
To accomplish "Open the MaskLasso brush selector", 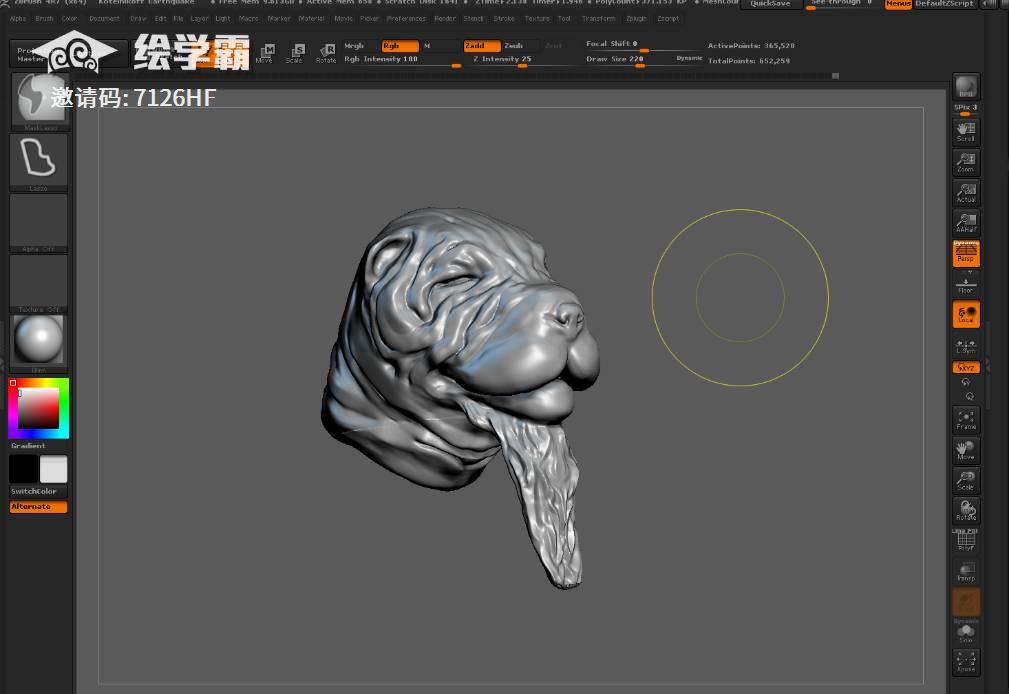I will (x=39, y=102).
